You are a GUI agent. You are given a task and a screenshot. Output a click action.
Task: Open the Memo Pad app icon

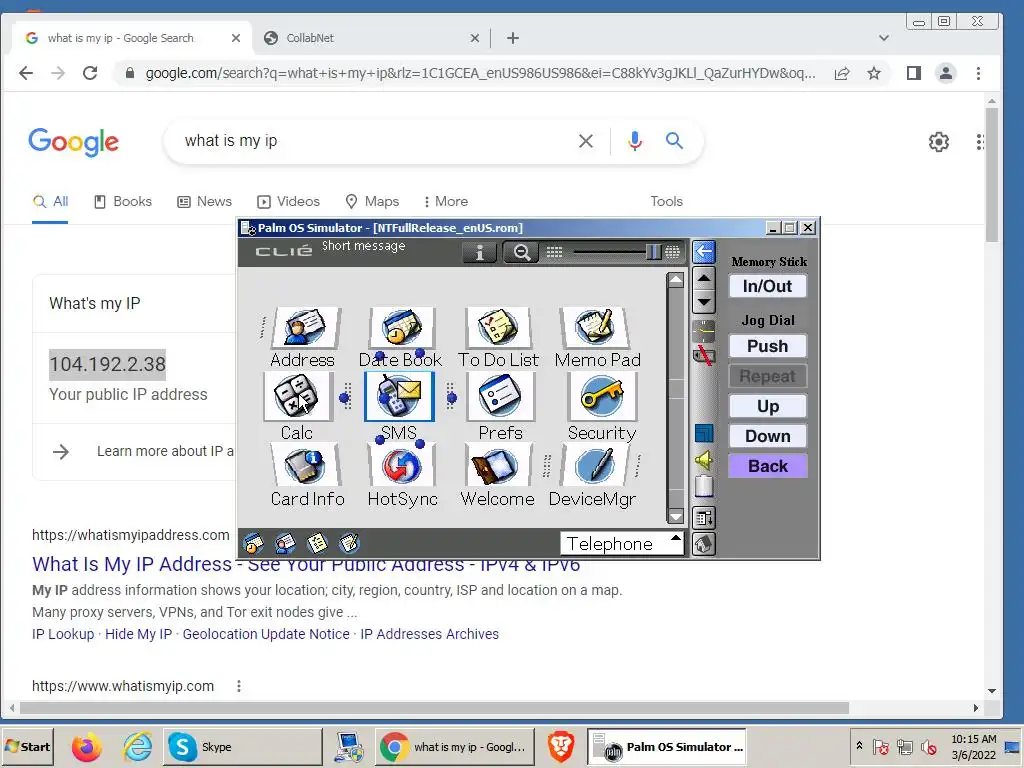point(596,327)
